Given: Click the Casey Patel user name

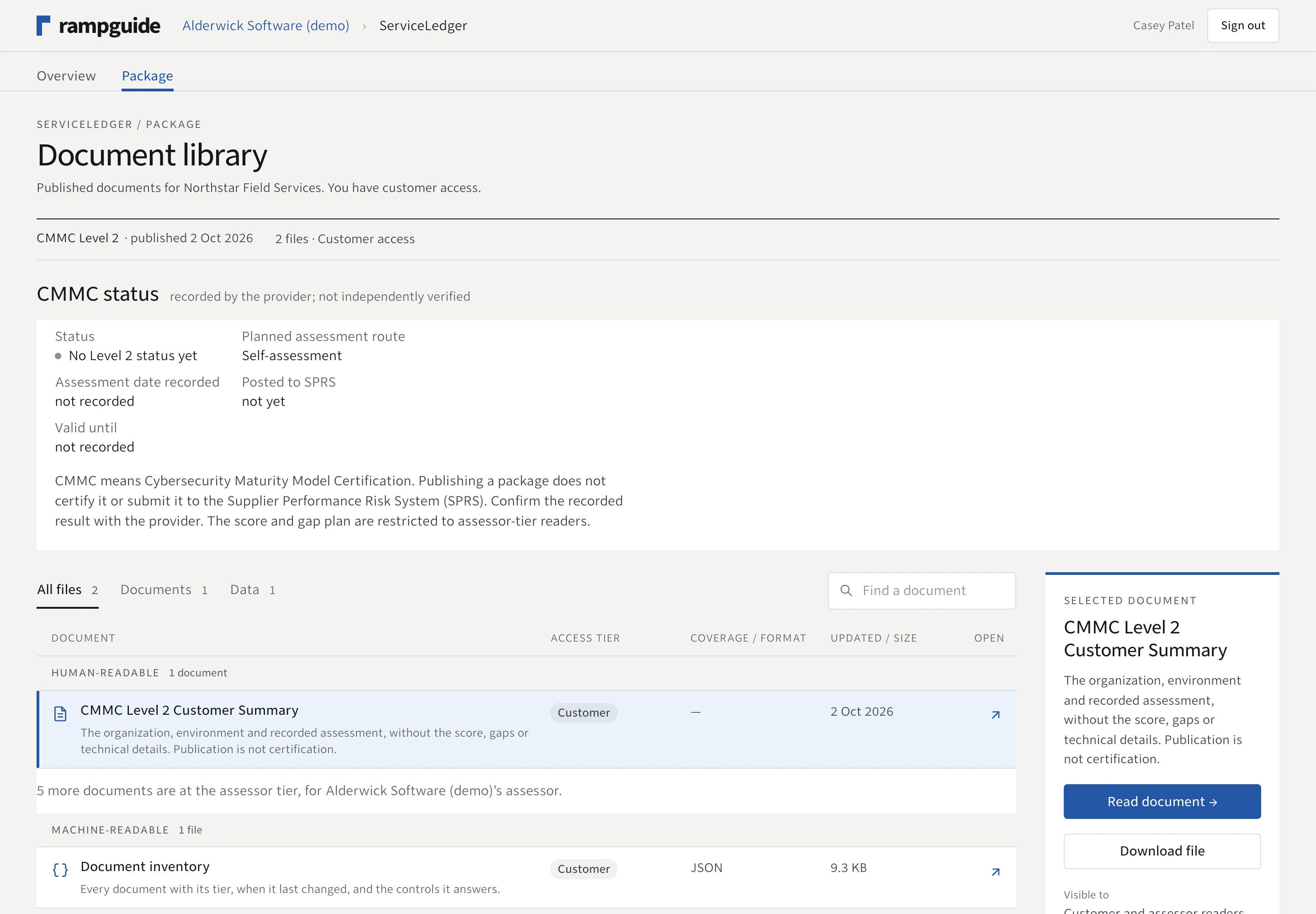Looking at the screenshot, I should (1163, 25).
